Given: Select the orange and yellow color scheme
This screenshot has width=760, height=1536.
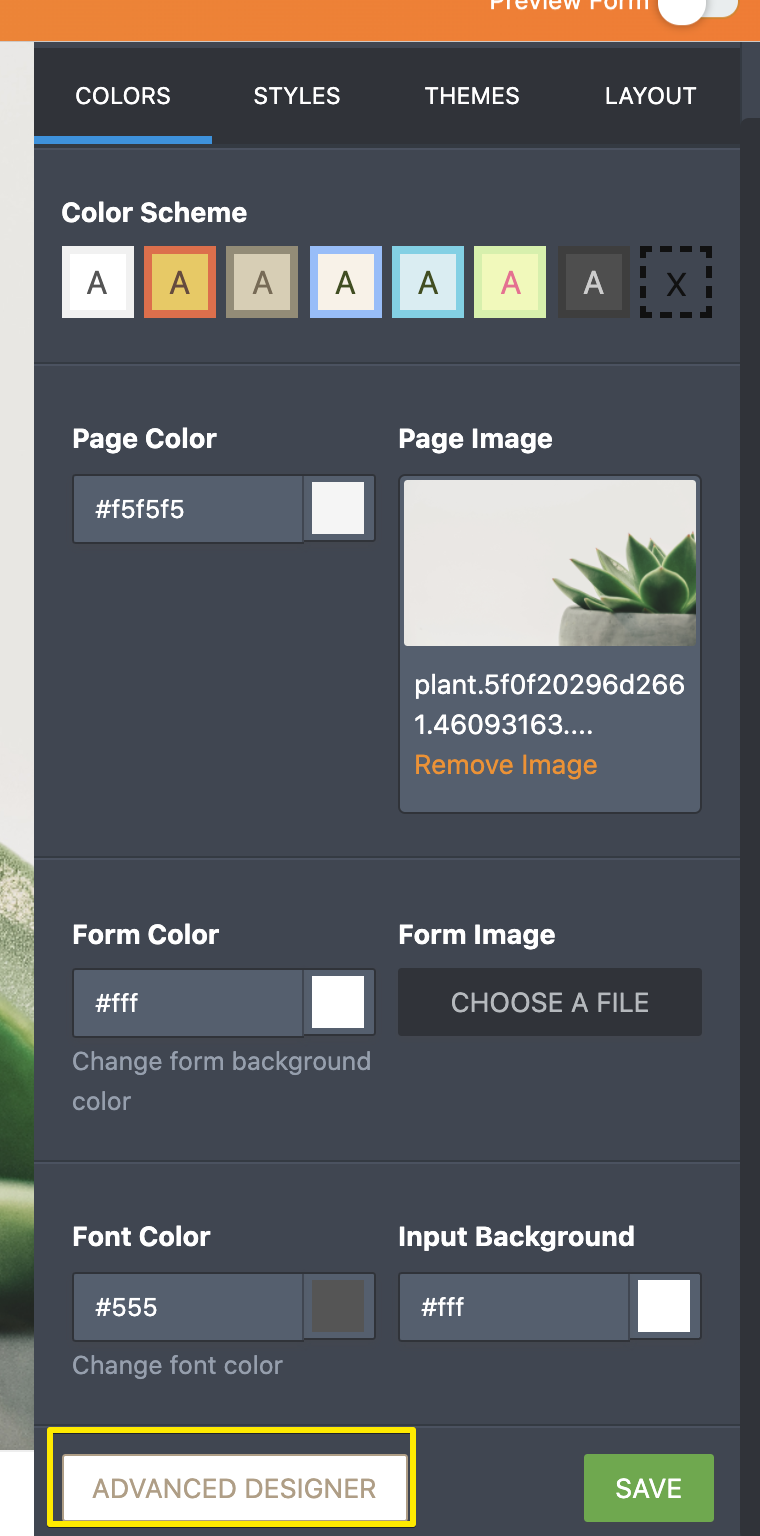Looking at the screenshot, I should point(180,283).
